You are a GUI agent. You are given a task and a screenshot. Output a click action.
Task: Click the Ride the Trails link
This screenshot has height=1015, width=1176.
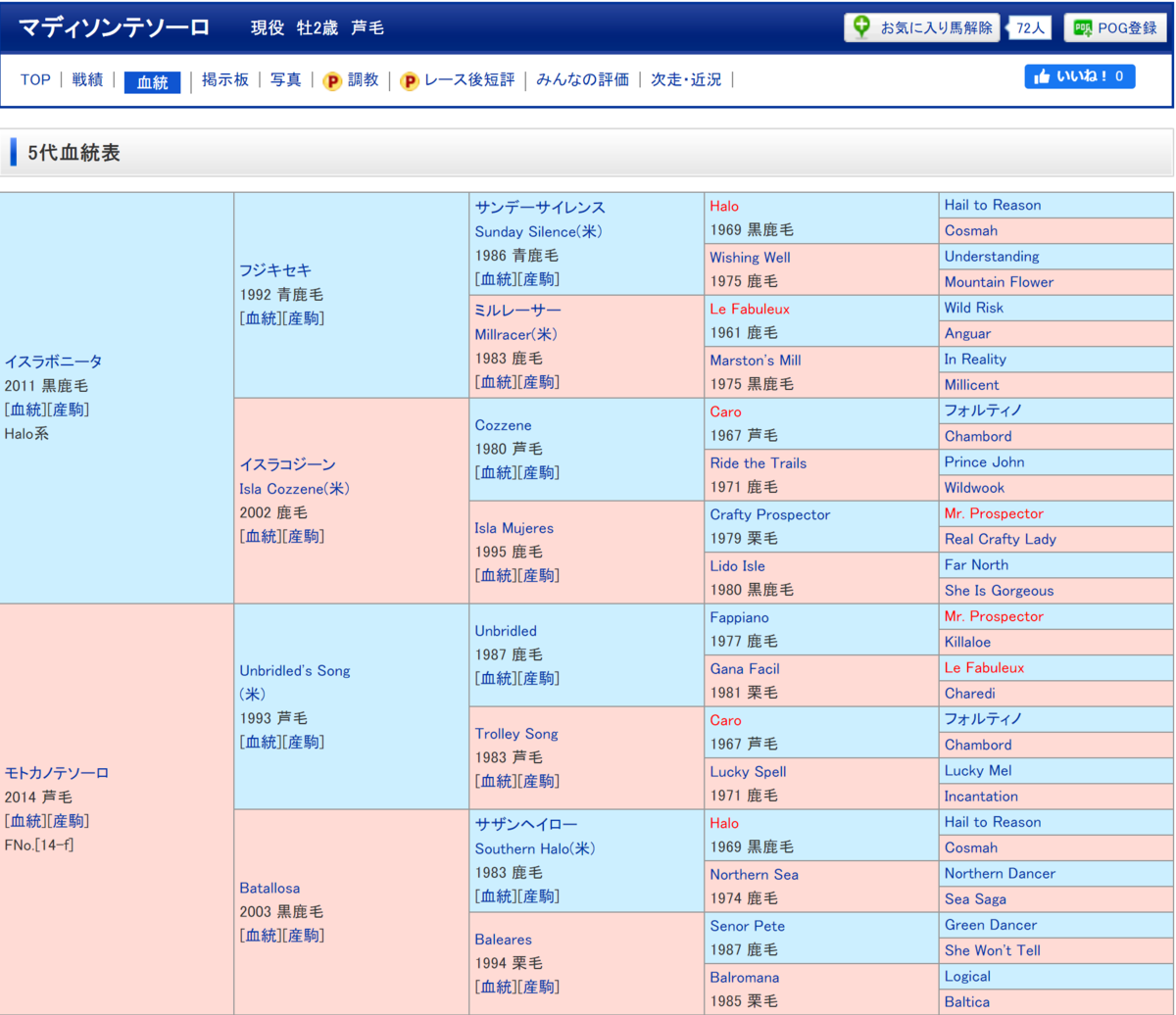[759, 462]
